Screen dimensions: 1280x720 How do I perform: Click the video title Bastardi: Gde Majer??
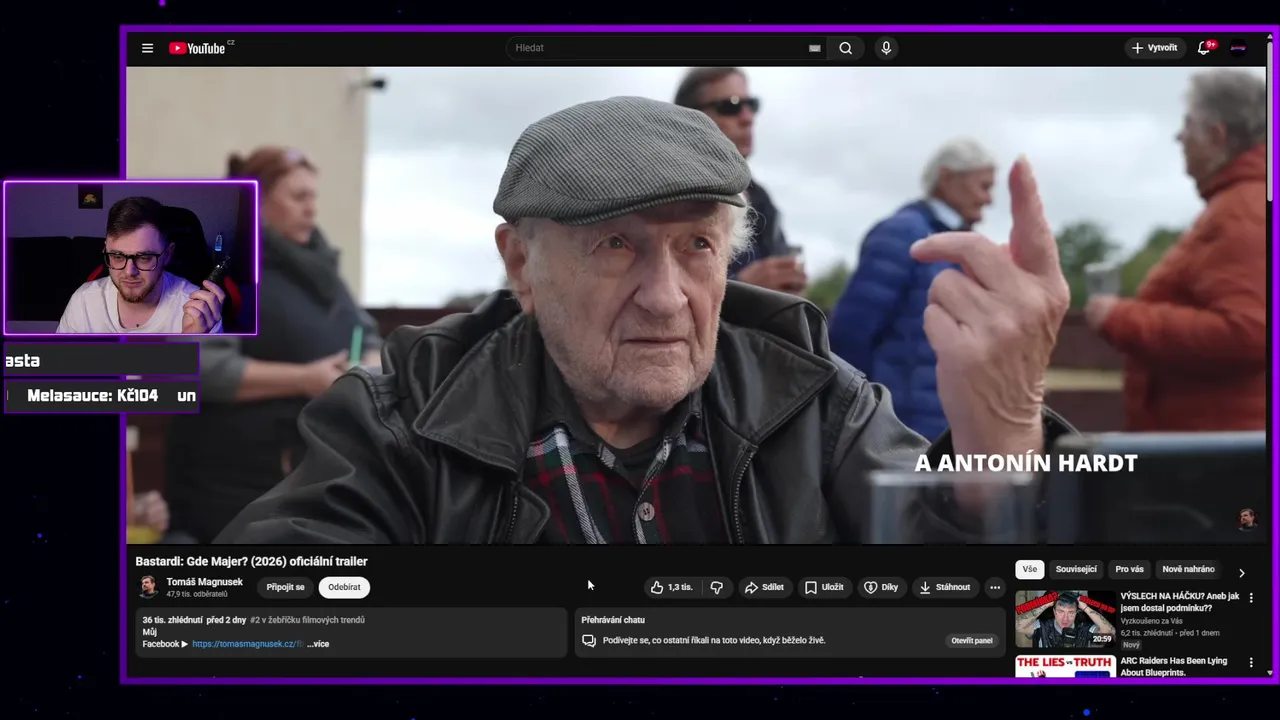pyautogui.click(x=252, y=562)
